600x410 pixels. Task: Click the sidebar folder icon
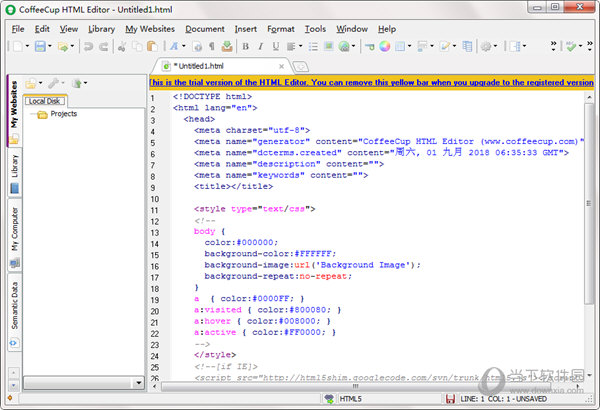(x=31, y=83)
